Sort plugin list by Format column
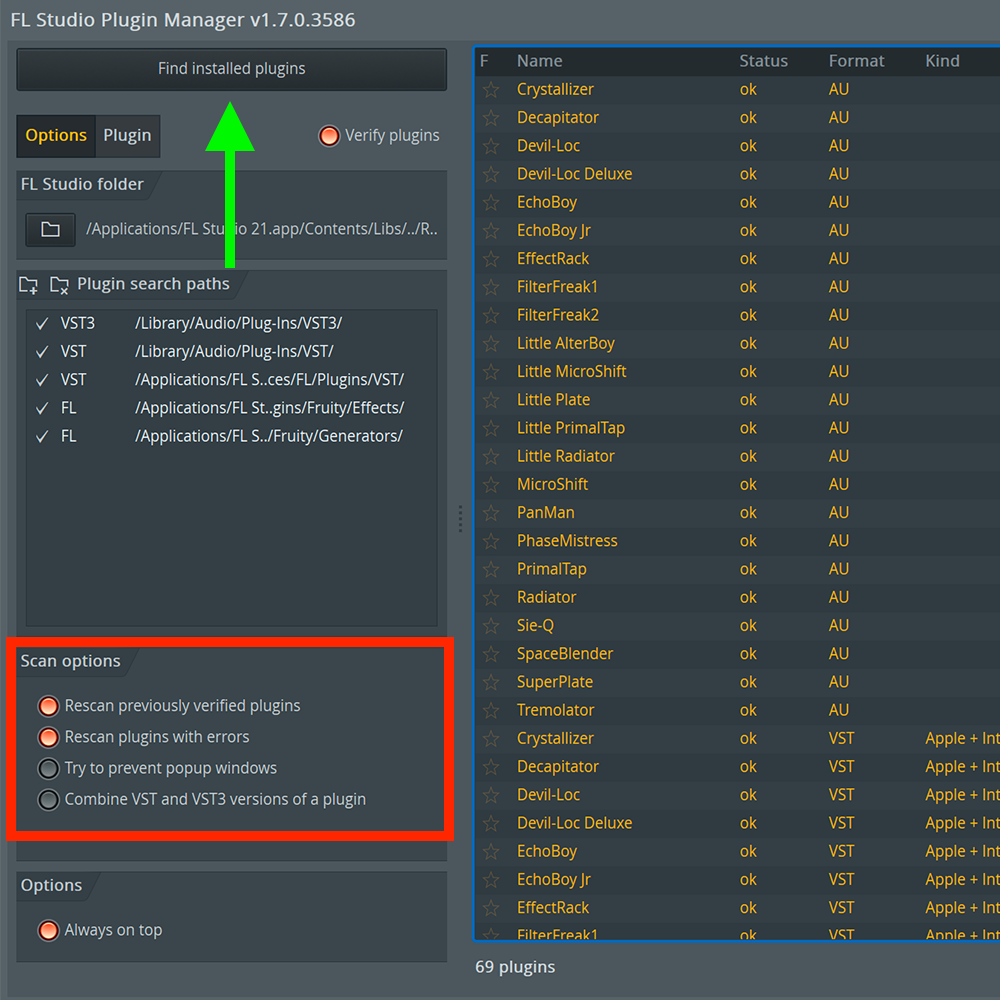Screen dimensions: 1000x1000 pos(857,61)
